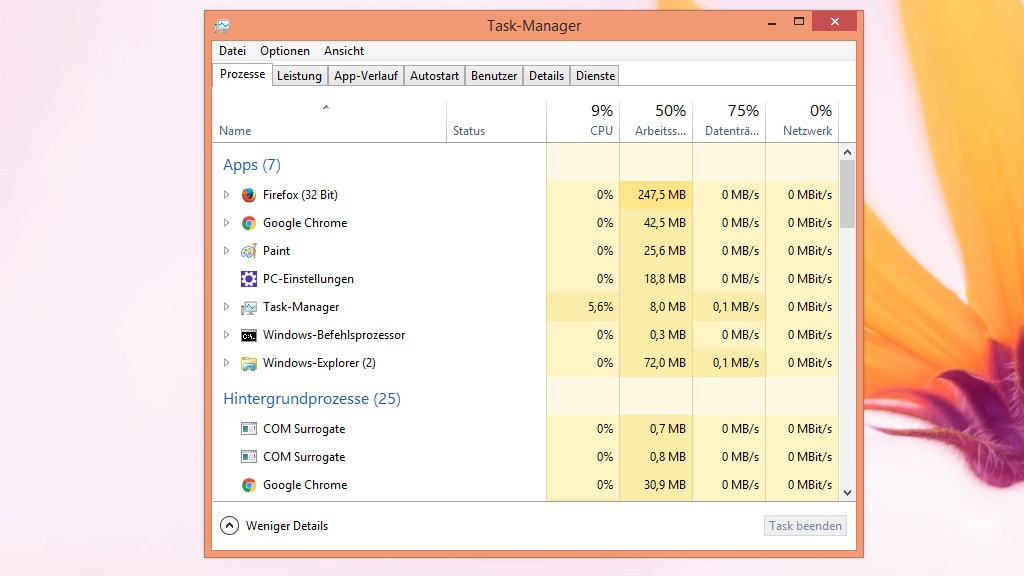
Task: Expand the Firefox (32 Bit) process entry
Action: [226, 195]
